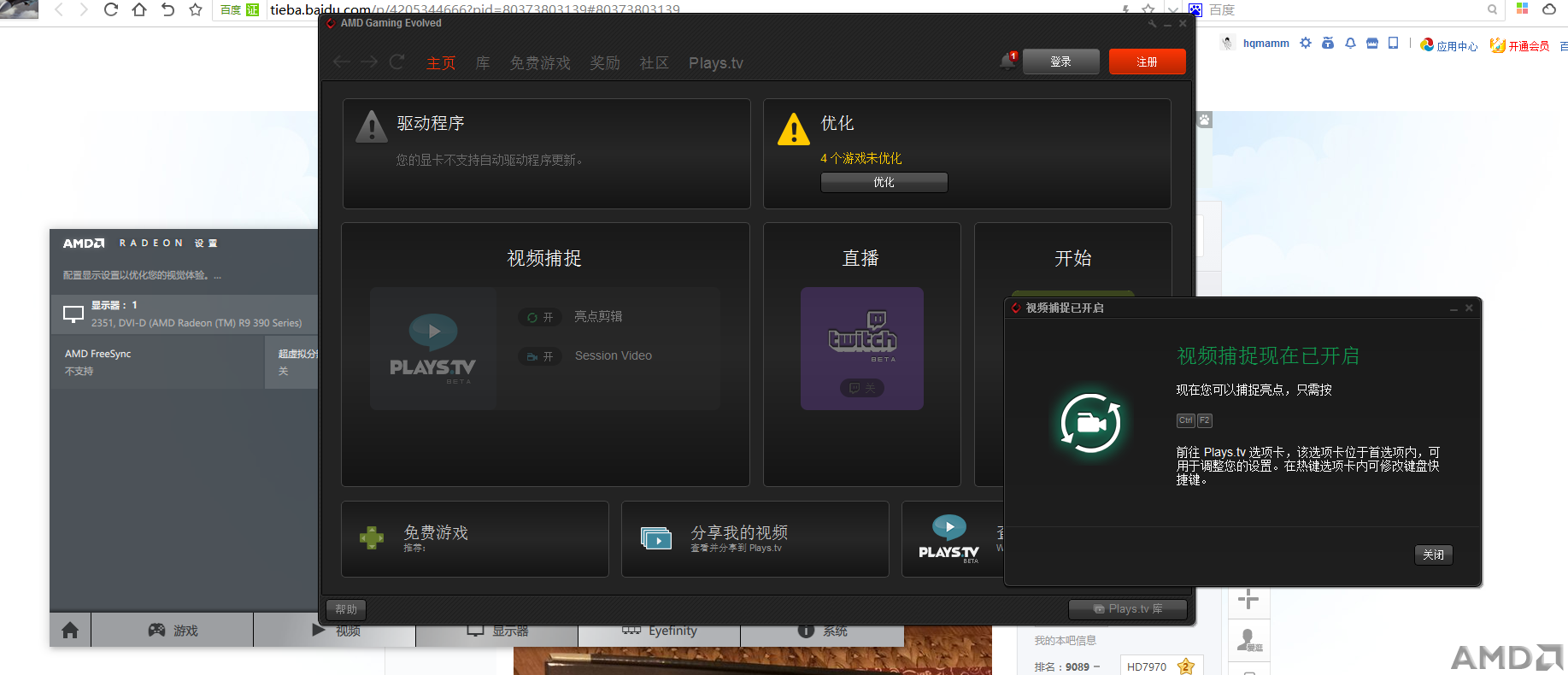Screen dimensions: 1568x675
Task: Click browser forward arrow
Action: coord(84,10)
